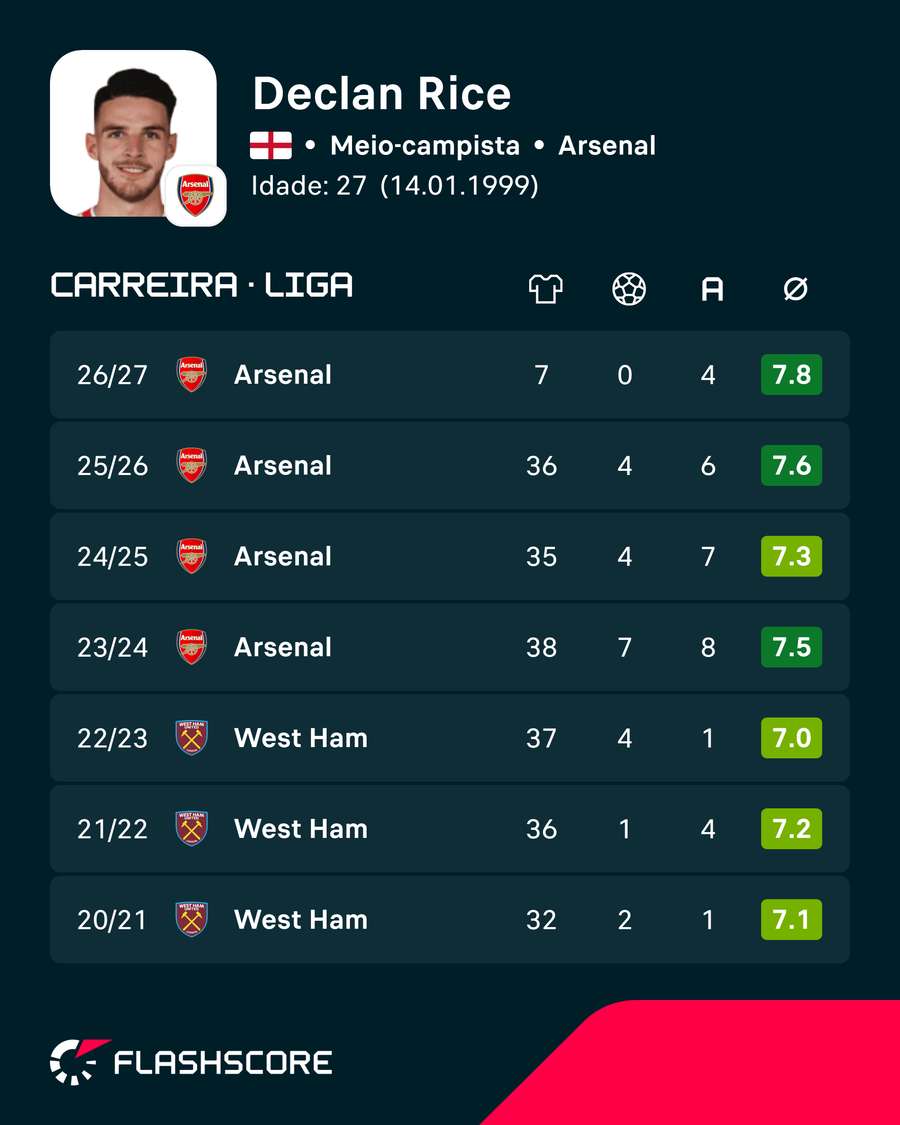The image size is (900, 1125).
Task: Click the assists 'A' column header
Action: [x=712, y=290]
